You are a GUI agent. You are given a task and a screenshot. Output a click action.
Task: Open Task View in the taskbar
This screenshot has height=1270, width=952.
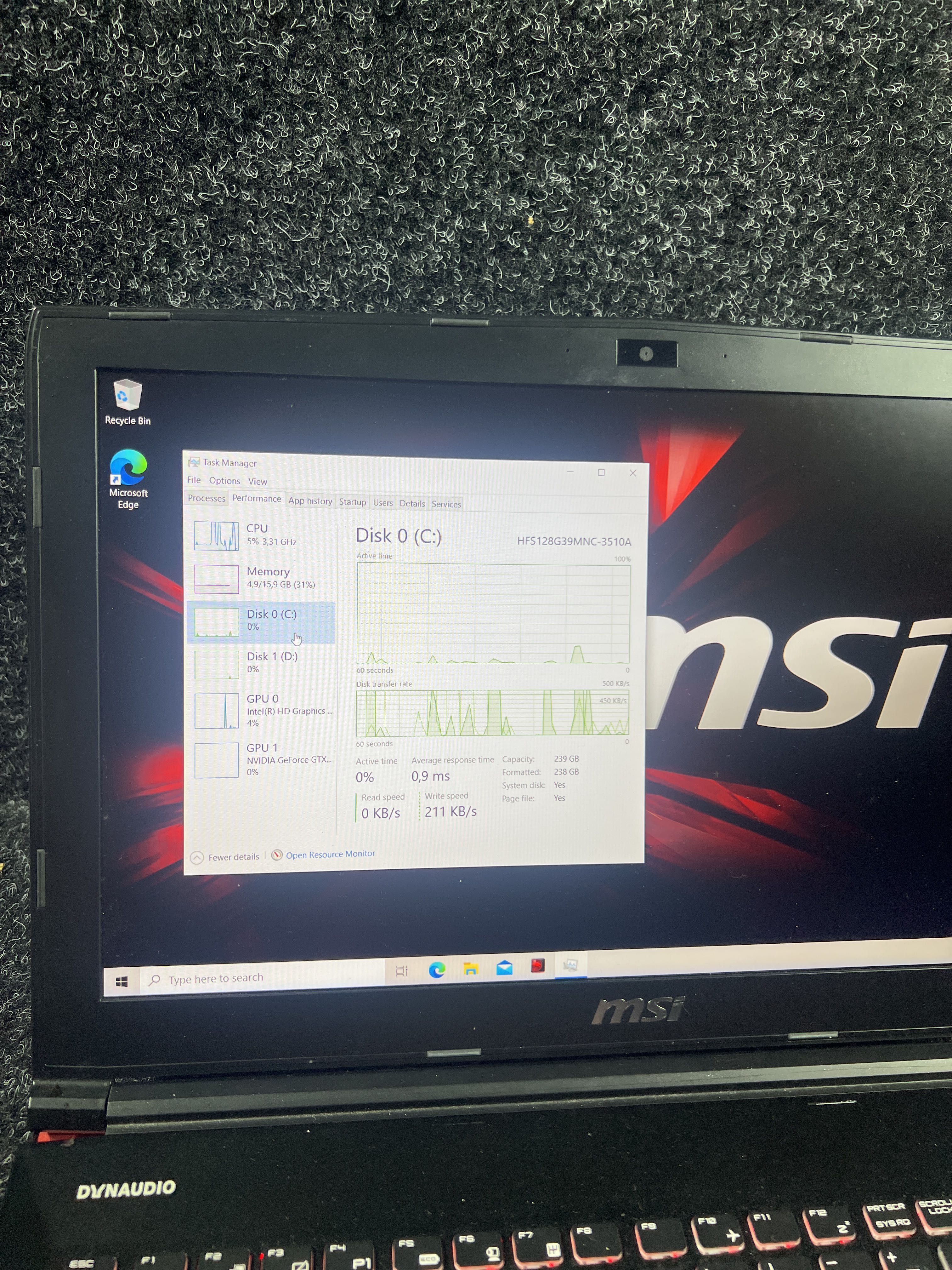tap(402, 971)
